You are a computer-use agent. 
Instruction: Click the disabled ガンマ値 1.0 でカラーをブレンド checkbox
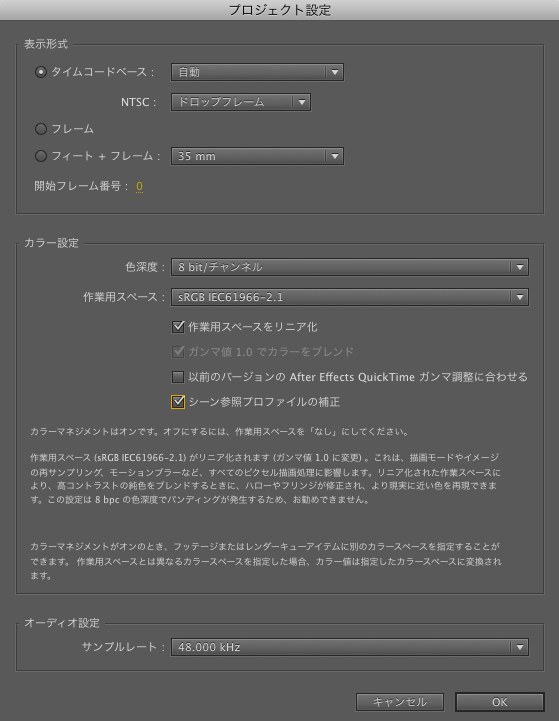pos(178,352)
